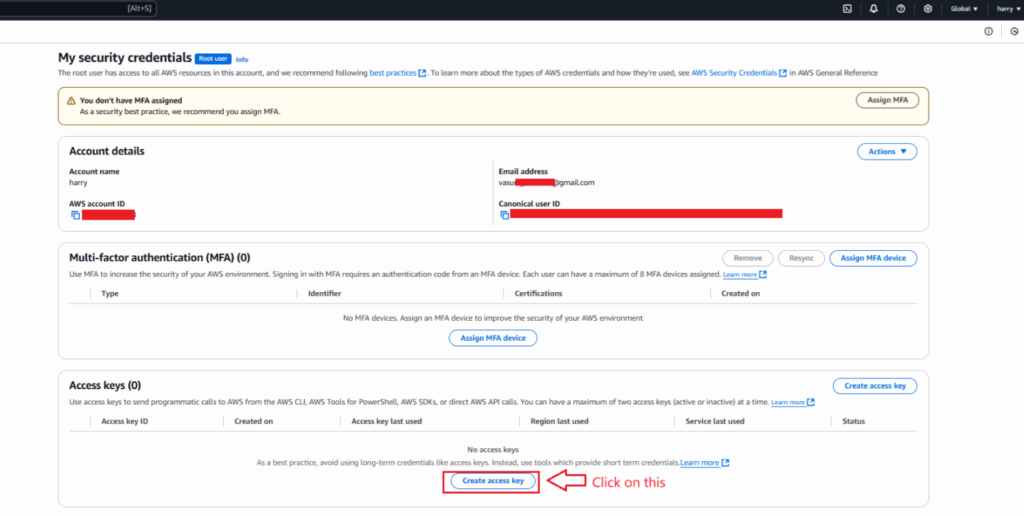Click external icon after MFA Learn more
This screenshot has height=516, width=1024.
pos(763,275)
